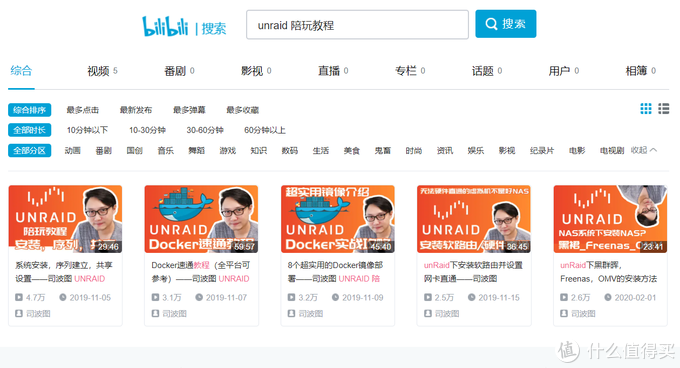Open the 36:45 安装软路由 video thumbnail
This screenshot has width=680, height=368.
click(474, 219)
